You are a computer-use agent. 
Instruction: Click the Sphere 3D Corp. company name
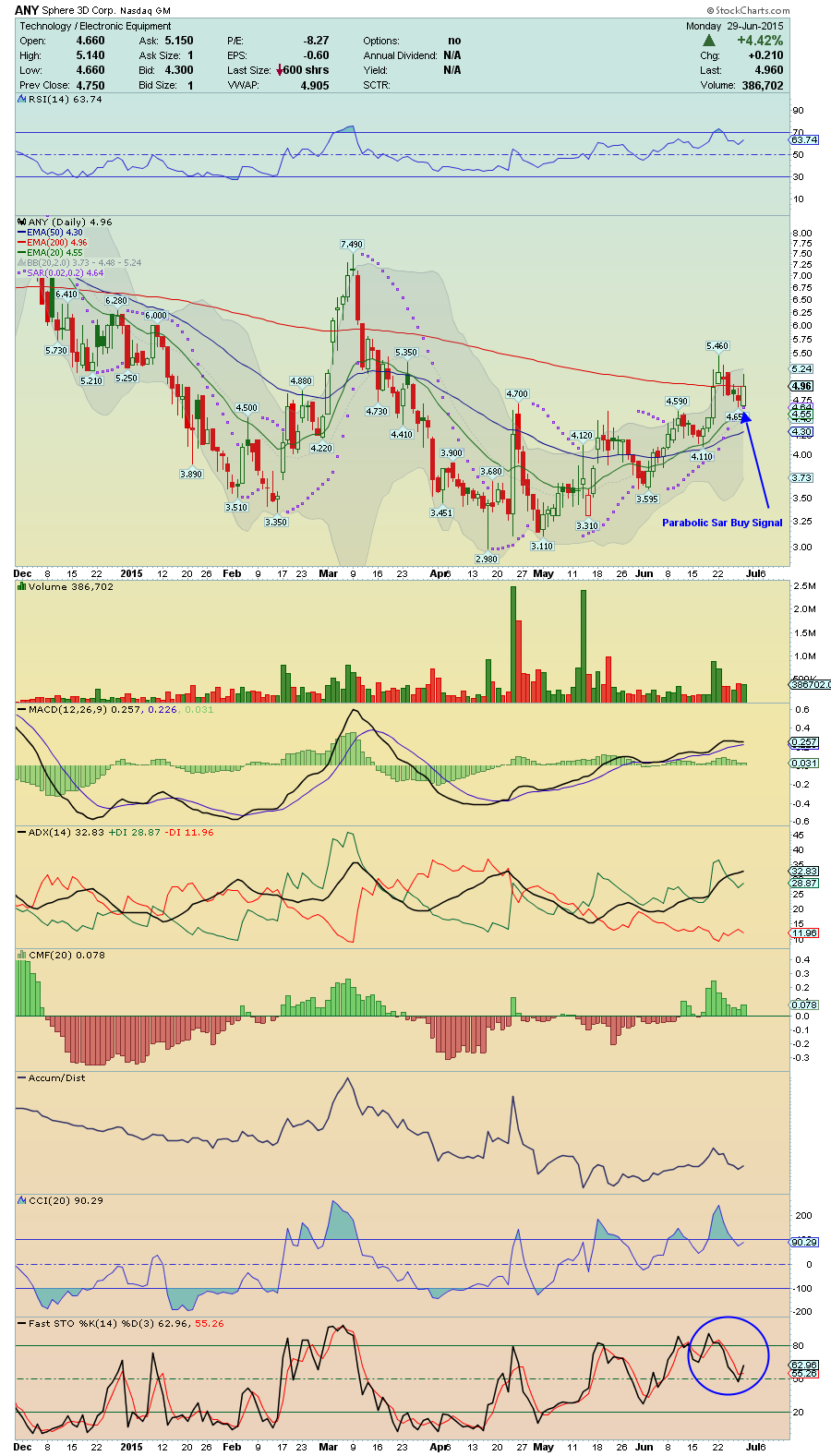[79, 11]
